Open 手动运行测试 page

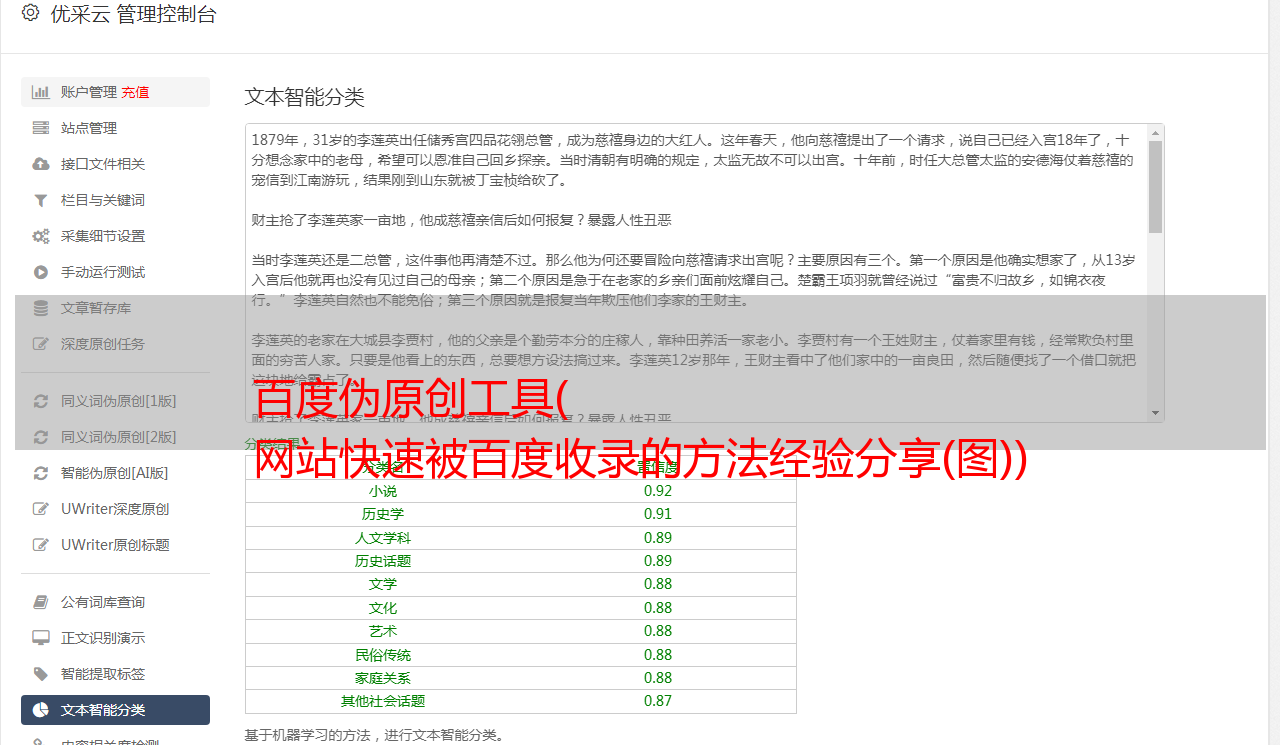[x=115, y=272]
